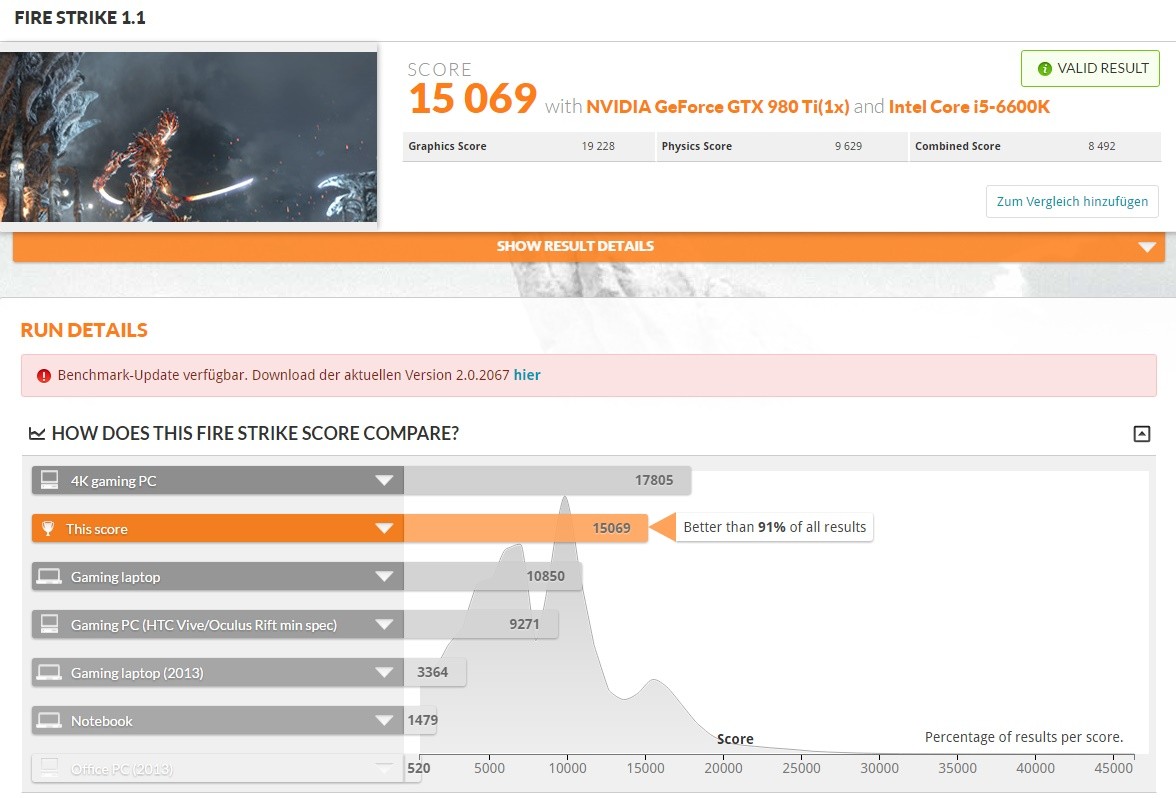Open the Intel Core i5-6600K link
Screen dimensions: 1176x798
[969, 106]
